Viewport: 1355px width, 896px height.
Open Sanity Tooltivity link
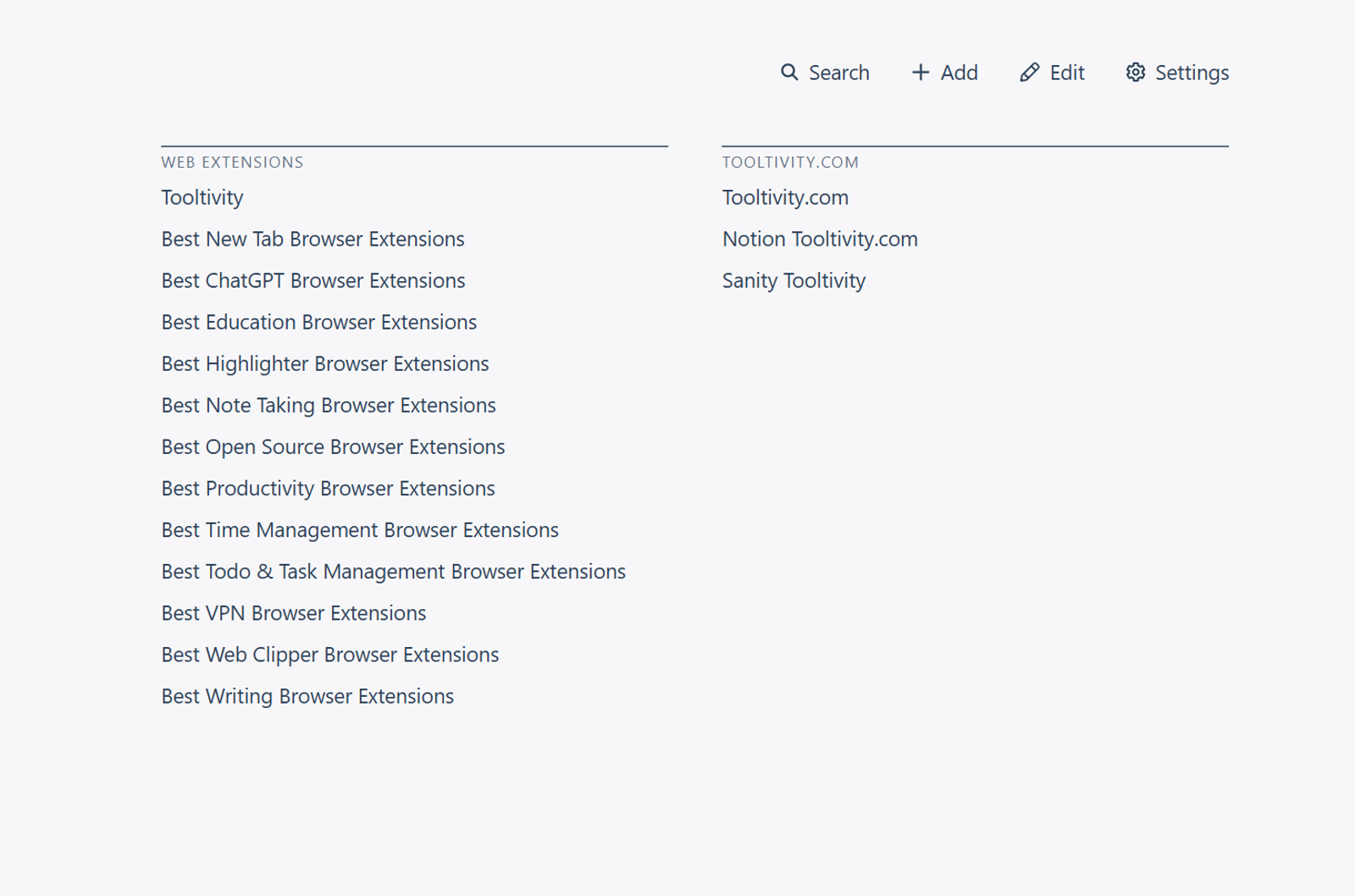click(794, 280)
